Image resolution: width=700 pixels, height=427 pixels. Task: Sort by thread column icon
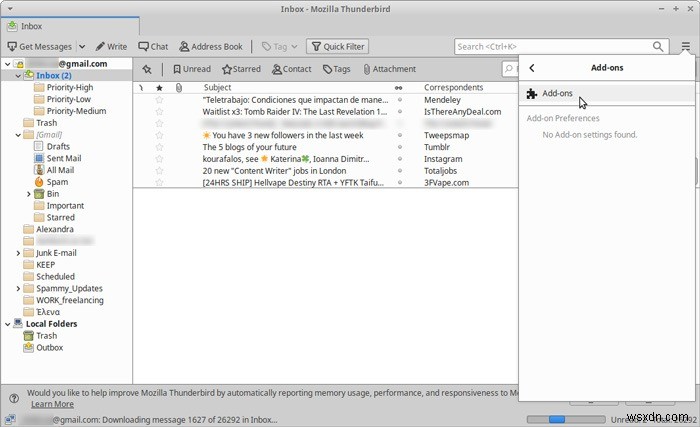pos(141,88)
